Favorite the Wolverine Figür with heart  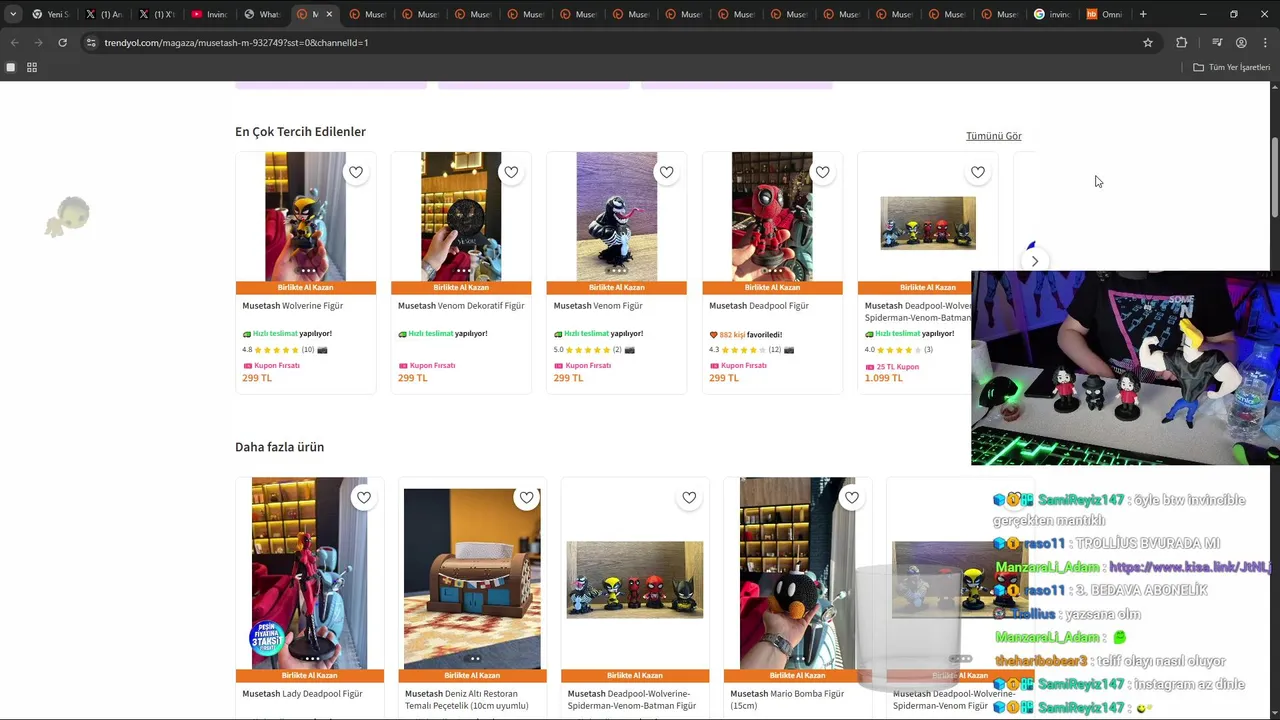[x=356, y=172]
